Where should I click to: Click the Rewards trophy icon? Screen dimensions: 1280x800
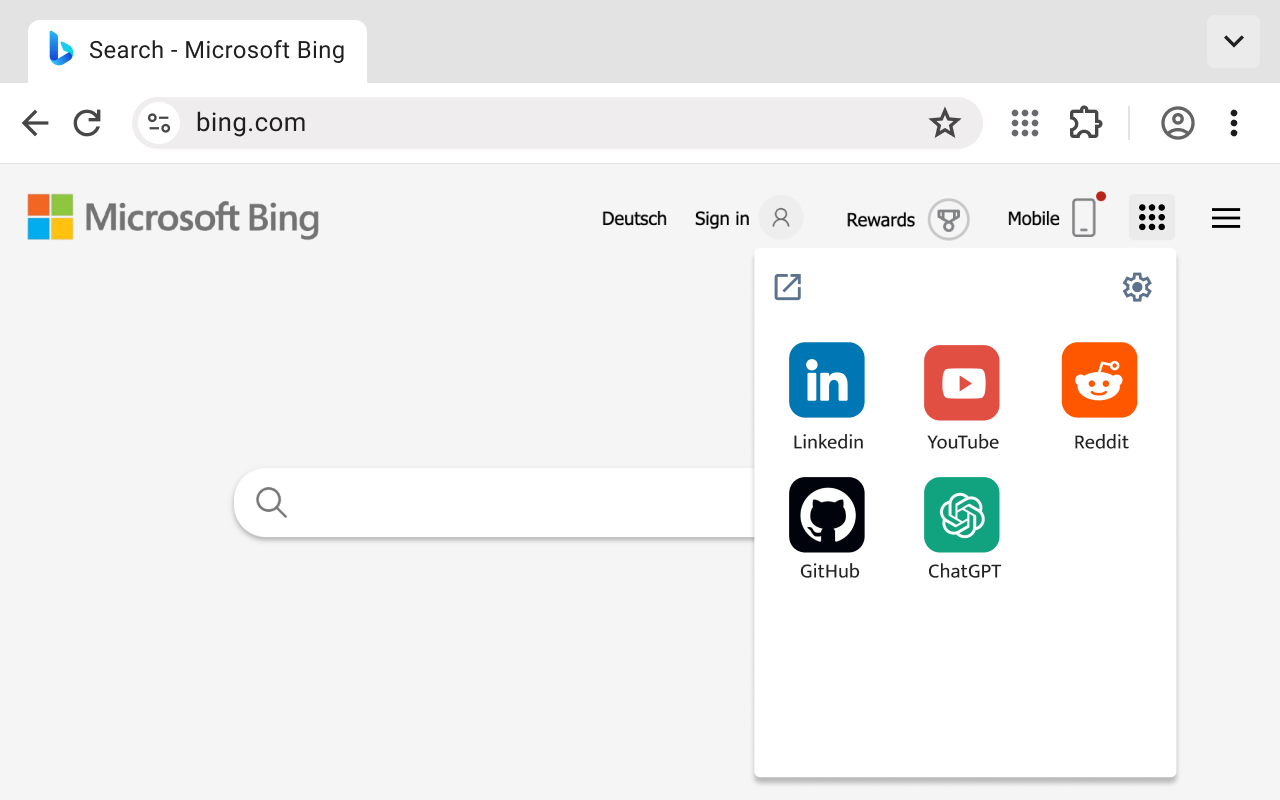(x=949, y=220)
